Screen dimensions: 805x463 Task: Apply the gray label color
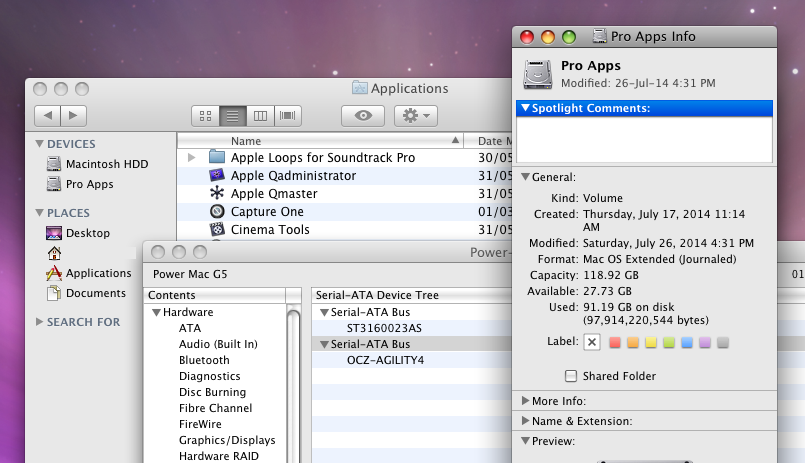tap(723, 342)
